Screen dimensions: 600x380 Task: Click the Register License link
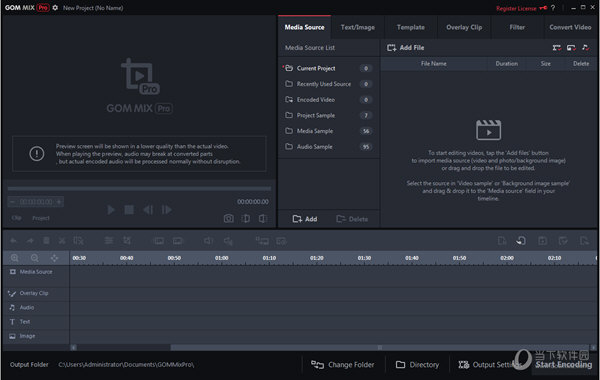click(x=516, y=8)
